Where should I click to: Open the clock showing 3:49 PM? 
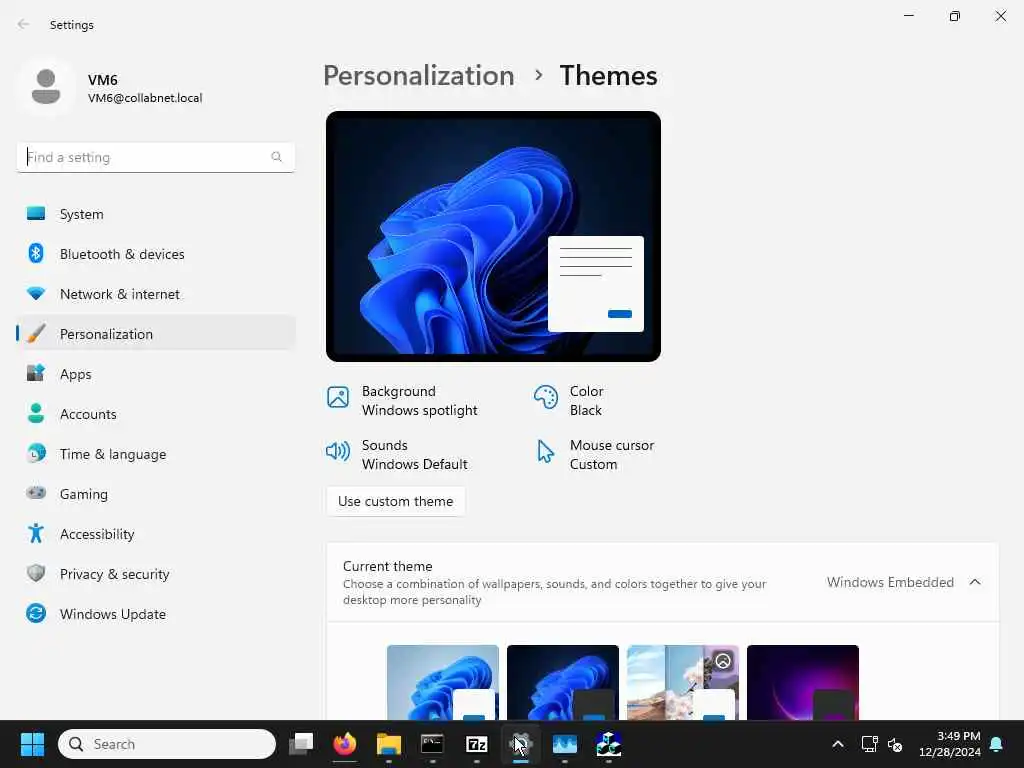pyautogui.click(x=950, y=744)
